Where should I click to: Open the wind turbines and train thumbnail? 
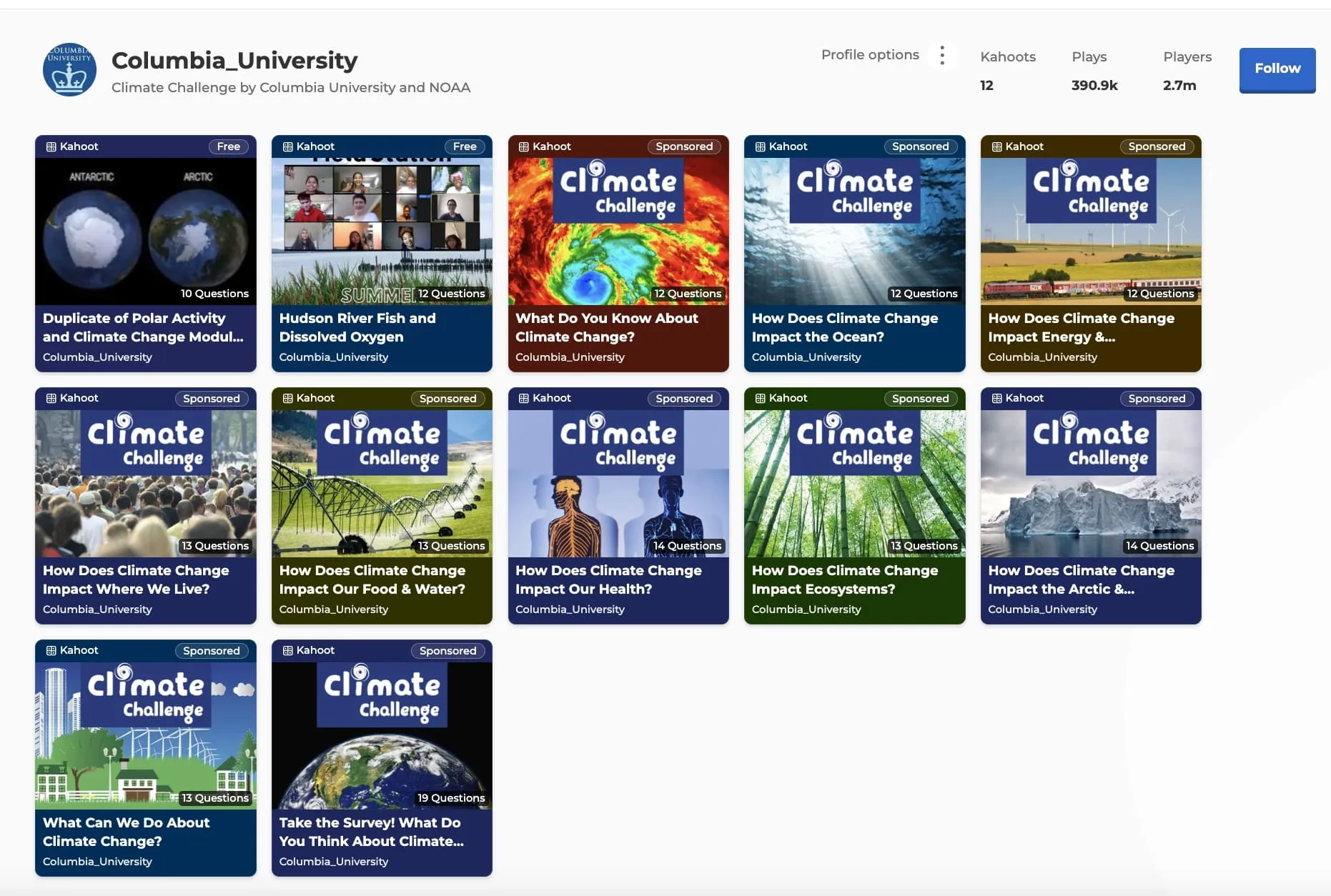click(x=1091, y=232)
